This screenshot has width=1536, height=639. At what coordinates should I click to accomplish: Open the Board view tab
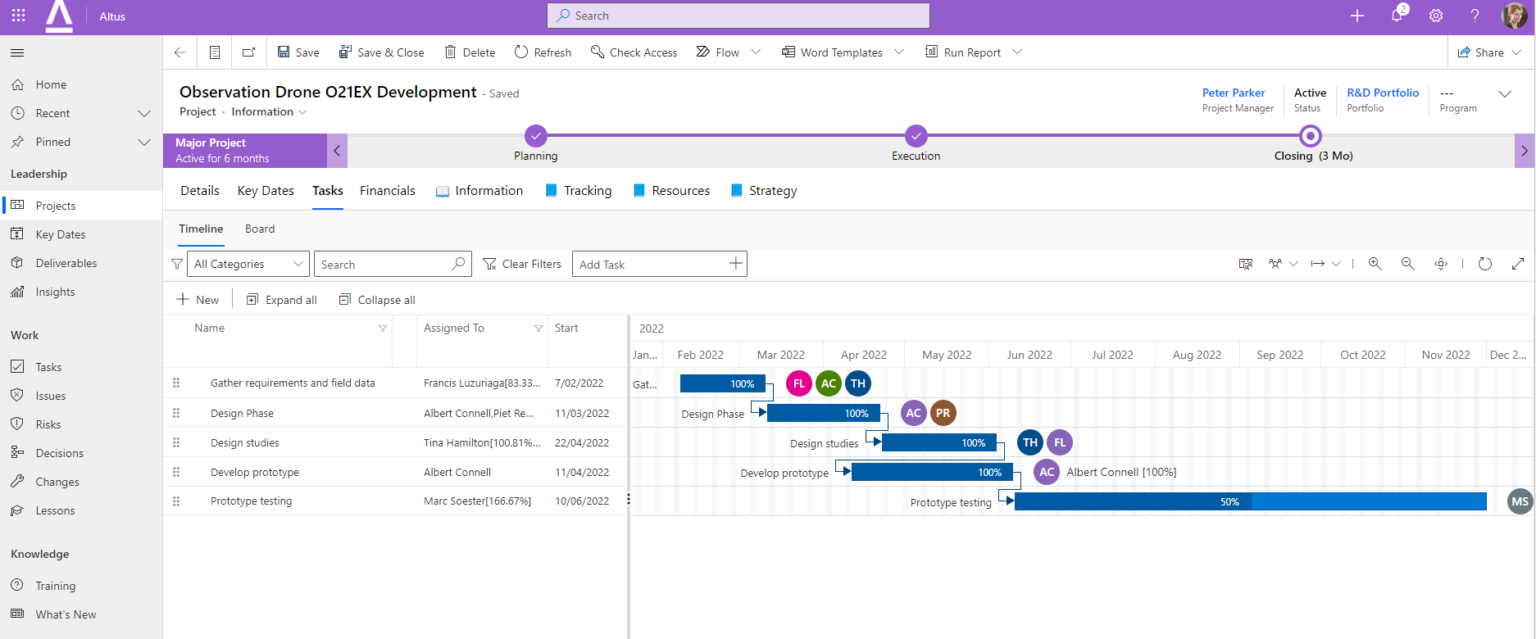coord(259,228)
